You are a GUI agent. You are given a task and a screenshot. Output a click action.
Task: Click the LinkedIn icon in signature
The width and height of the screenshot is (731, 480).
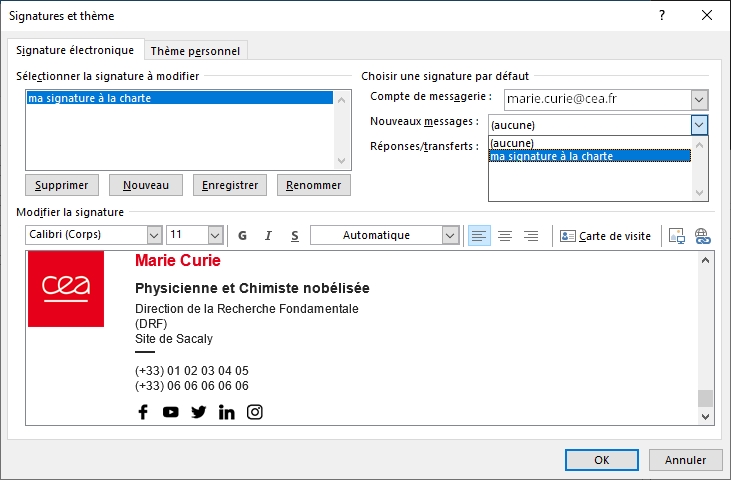[227, 412]
